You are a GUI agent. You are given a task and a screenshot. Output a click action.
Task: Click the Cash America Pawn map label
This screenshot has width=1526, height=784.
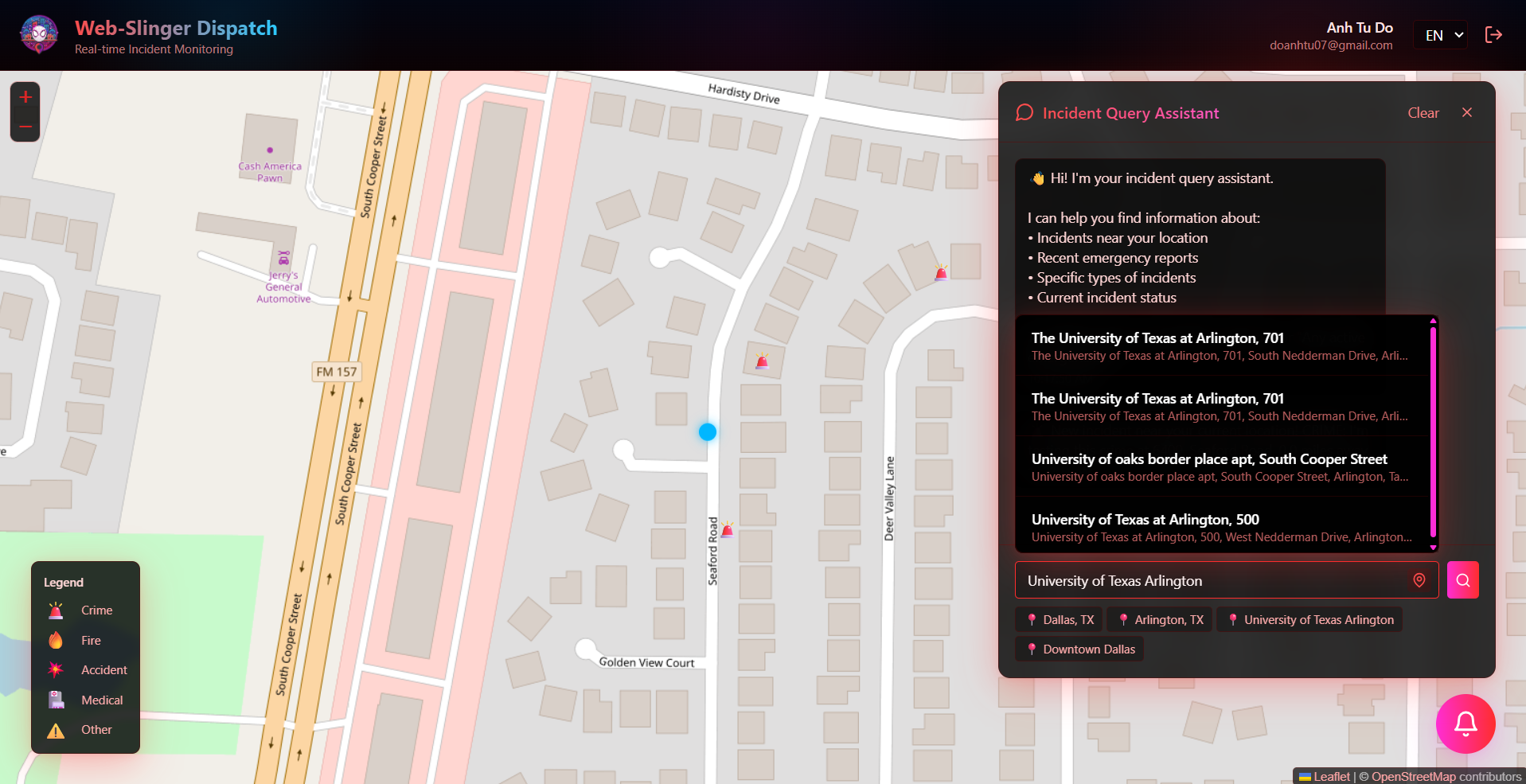click(x=270, y=172)
